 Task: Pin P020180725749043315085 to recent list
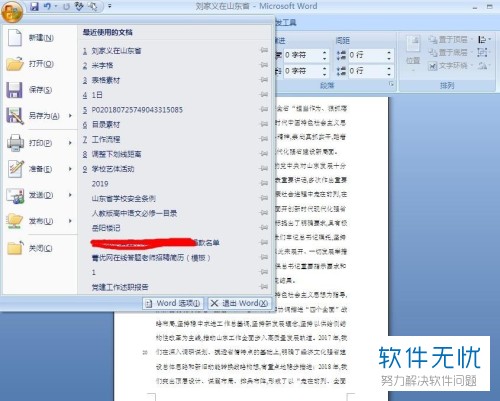coord(264,109)
